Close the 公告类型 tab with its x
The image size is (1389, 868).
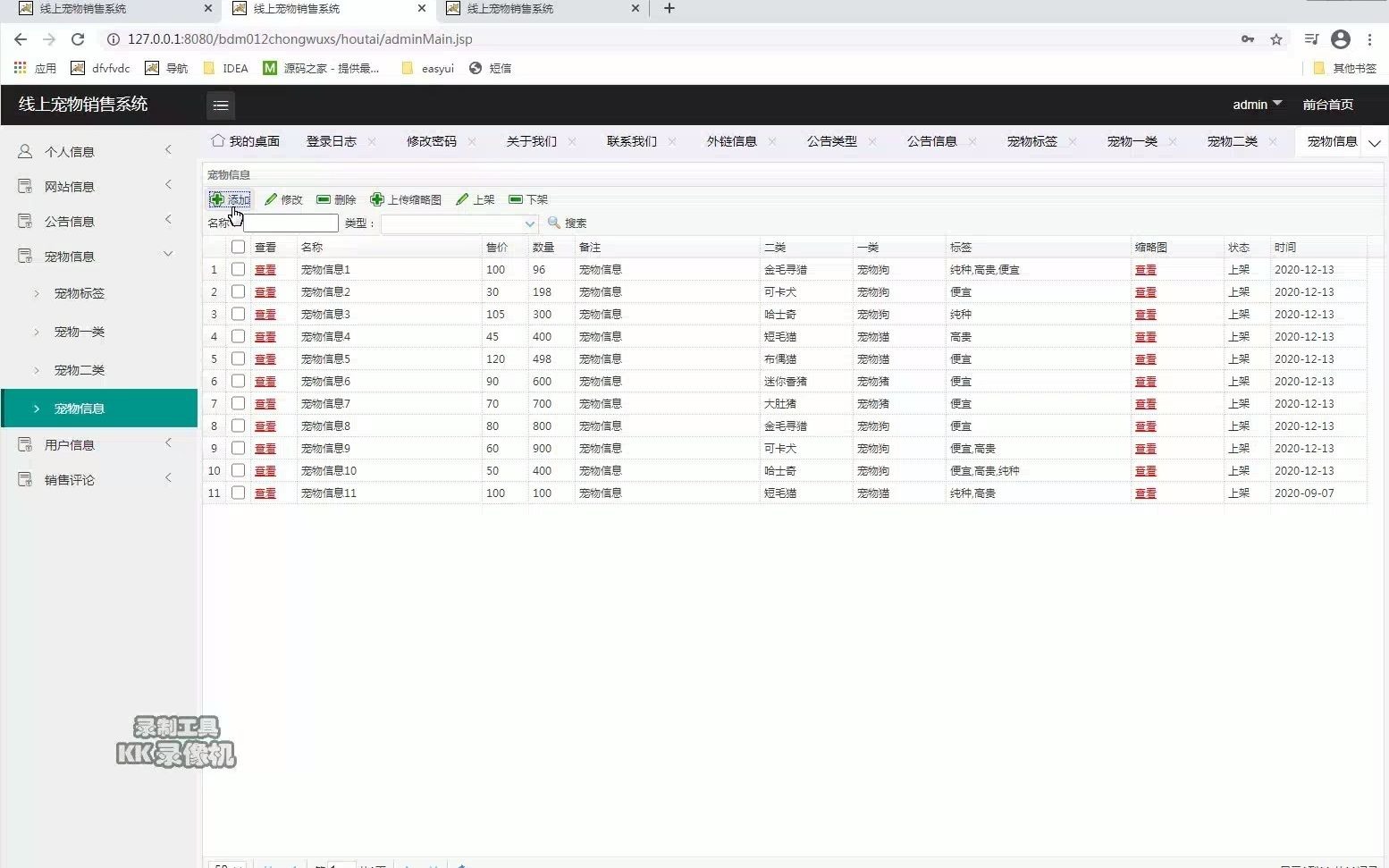coord(872,141)
